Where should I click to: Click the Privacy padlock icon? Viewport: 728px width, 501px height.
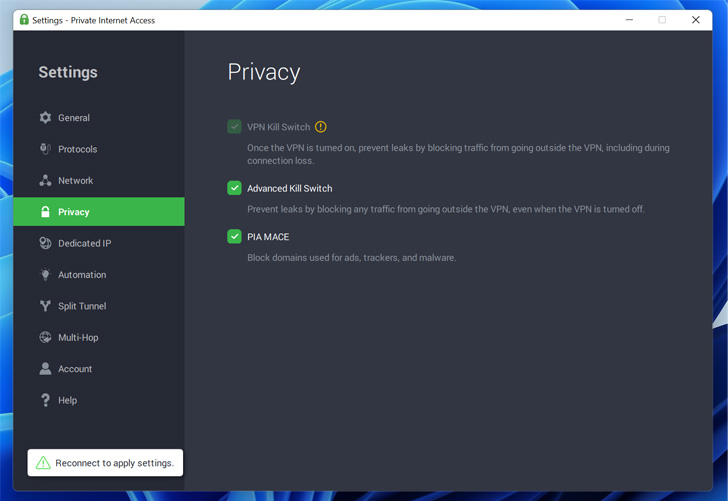[x=45, y=212]
